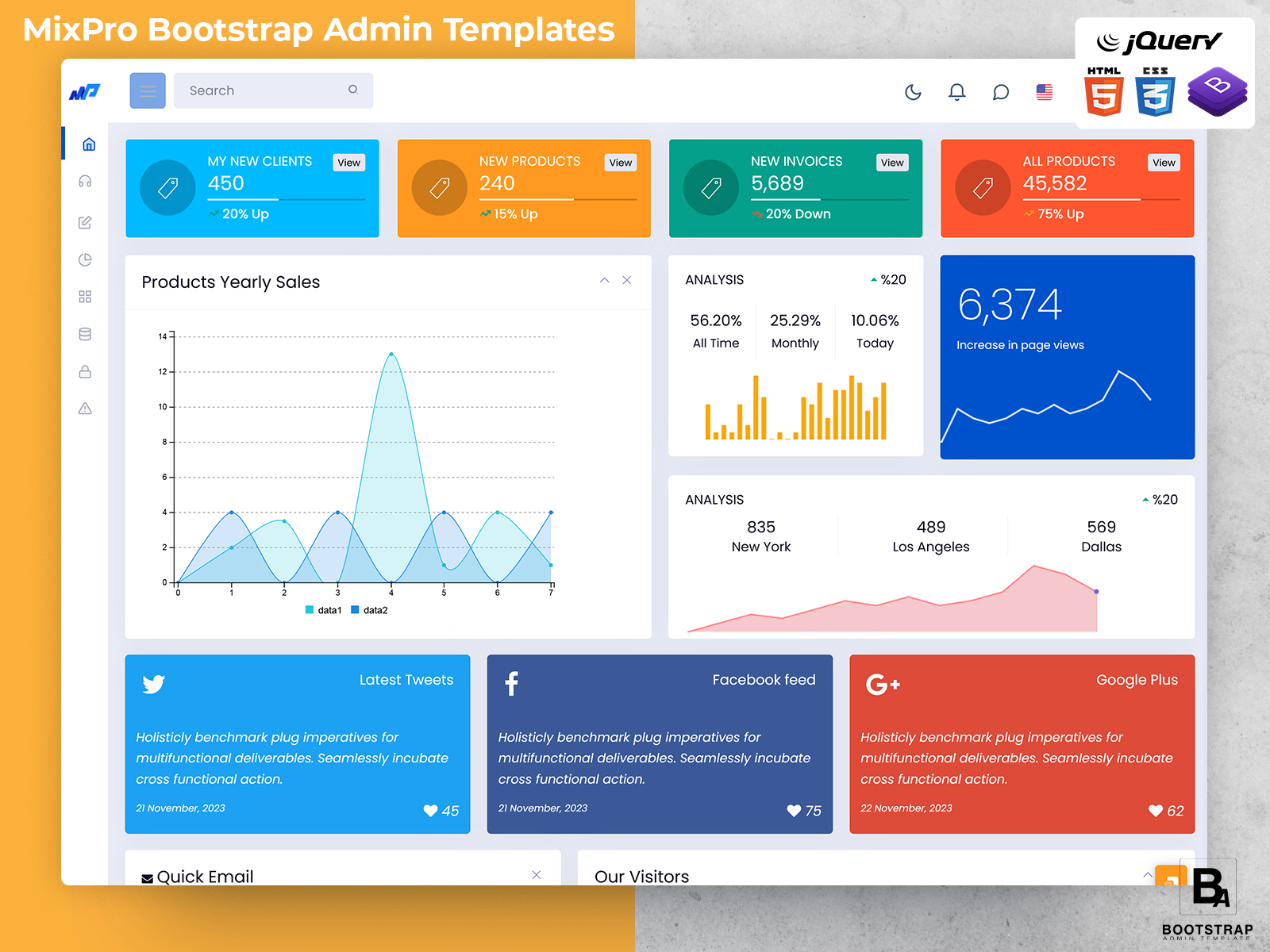Like the Latest Tweets post heart
The width and height of the screenshot is (1270, 952).
(431, 811)
